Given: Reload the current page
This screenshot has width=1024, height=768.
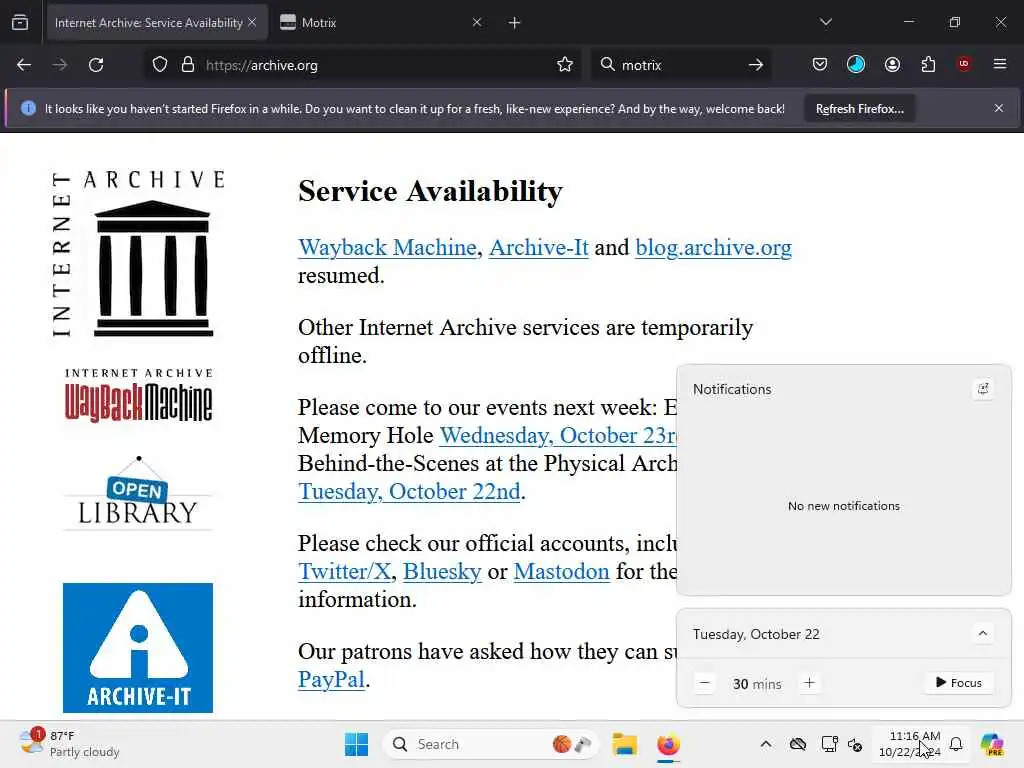Looking at the screenshot, I should (96, 65).
